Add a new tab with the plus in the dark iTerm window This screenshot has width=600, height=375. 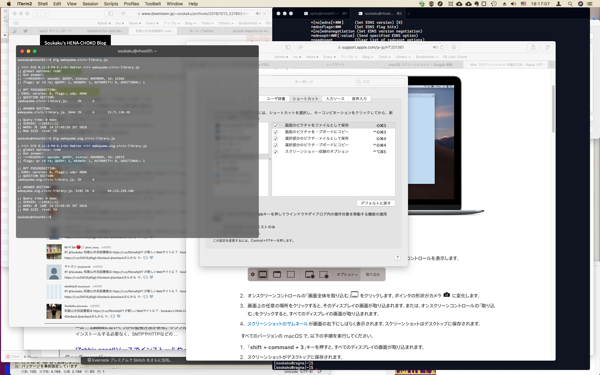[x=408, y=13]
